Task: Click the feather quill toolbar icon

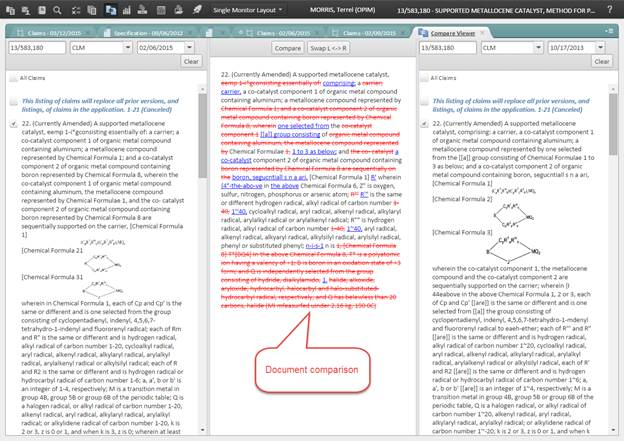Action: coord(197,10)
